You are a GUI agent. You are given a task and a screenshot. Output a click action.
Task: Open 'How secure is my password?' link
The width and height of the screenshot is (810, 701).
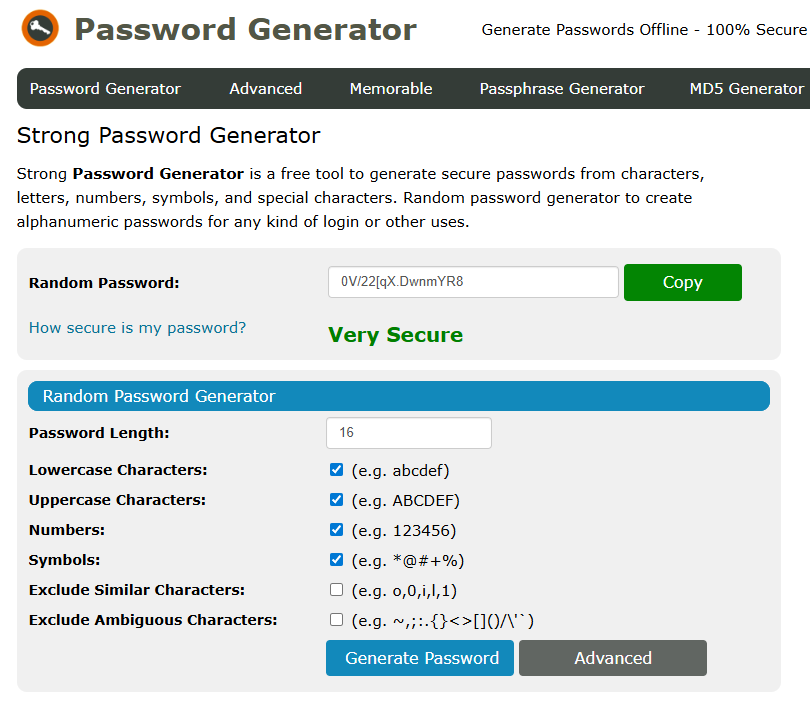pyautogui.click(x=137, y=328)
